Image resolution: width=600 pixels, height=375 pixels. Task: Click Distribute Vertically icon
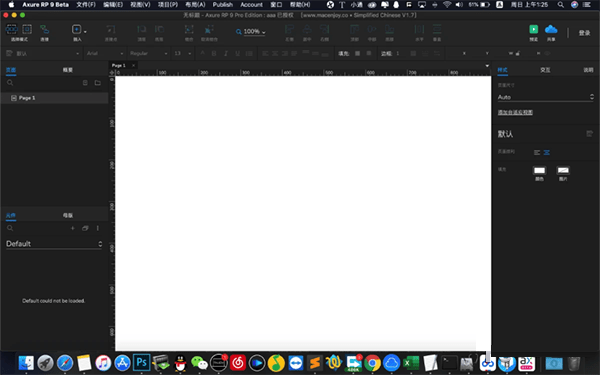(437, 29)
